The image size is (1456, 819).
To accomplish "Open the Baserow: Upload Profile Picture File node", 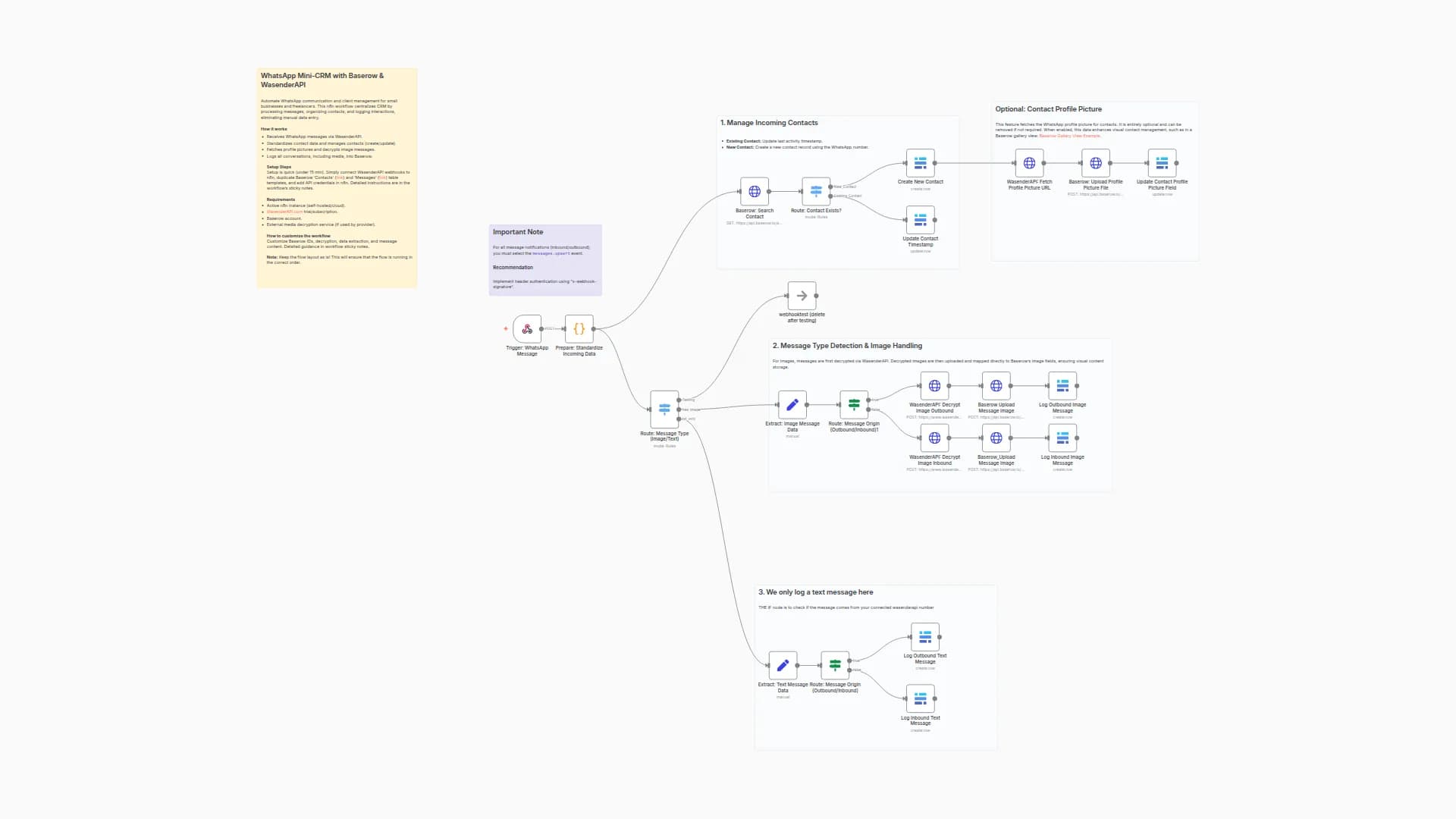I will [x=1095, y=162].
